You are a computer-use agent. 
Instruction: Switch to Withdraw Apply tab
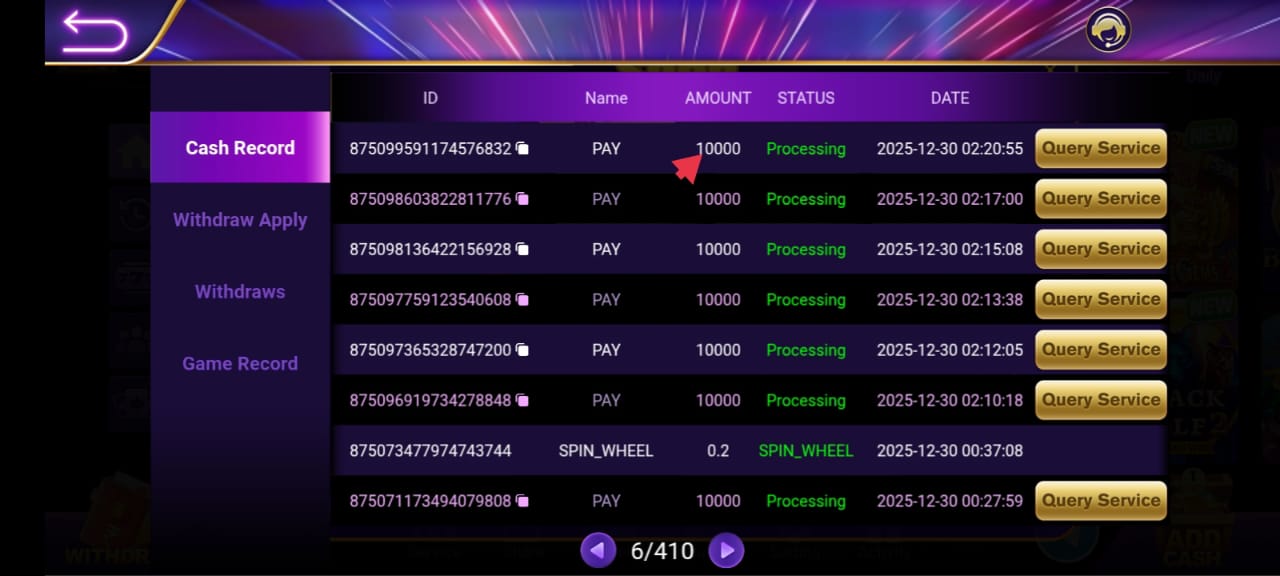click(240, 220)
